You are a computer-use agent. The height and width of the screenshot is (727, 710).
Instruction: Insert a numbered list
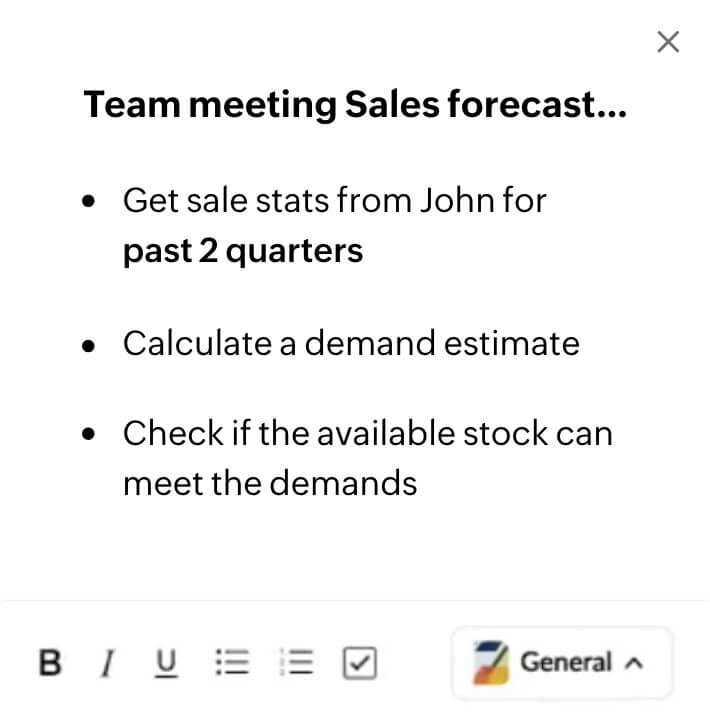pyautogui.click(x=297, y=662)
